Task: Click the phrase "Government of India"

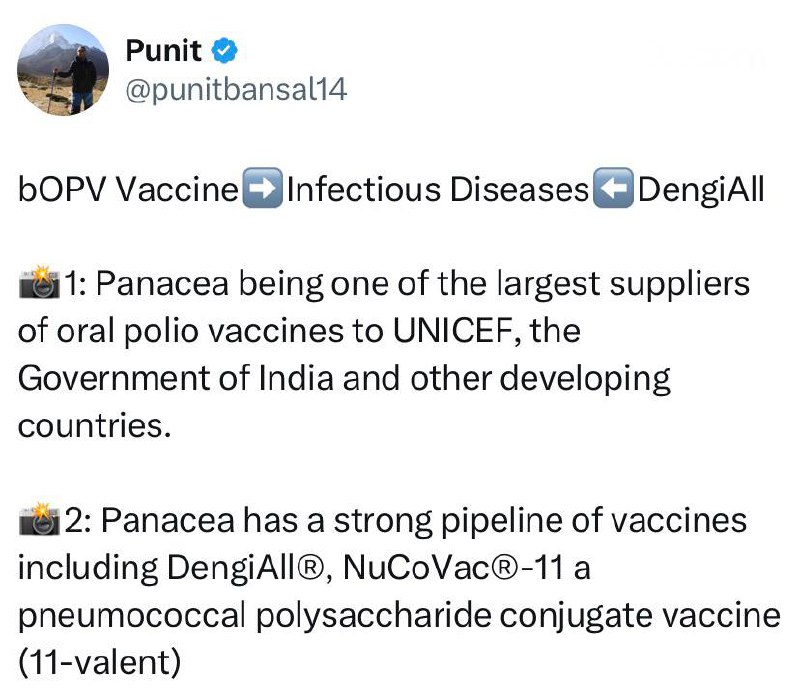Action: (156, 379)
